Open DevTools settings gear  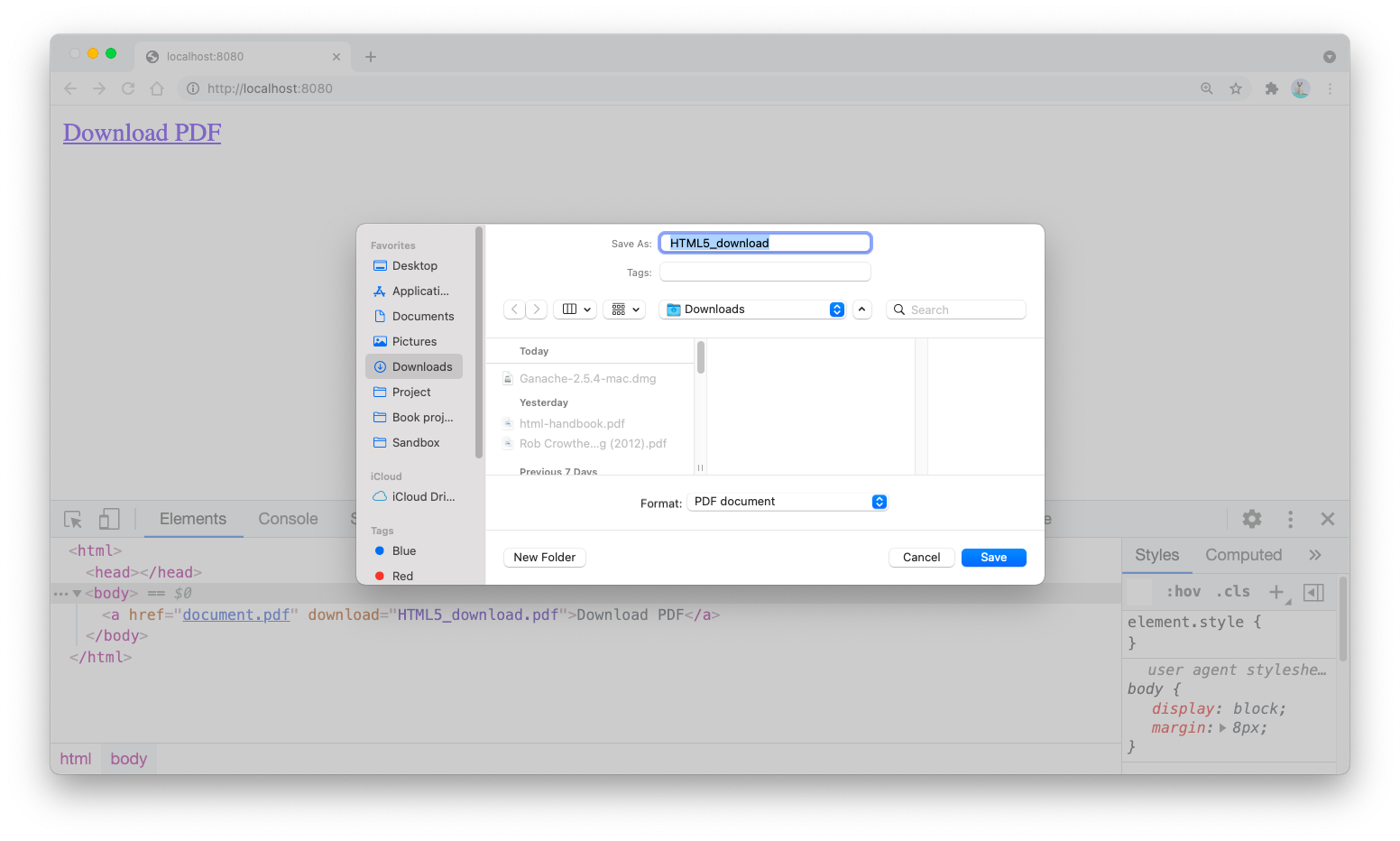1252,519
